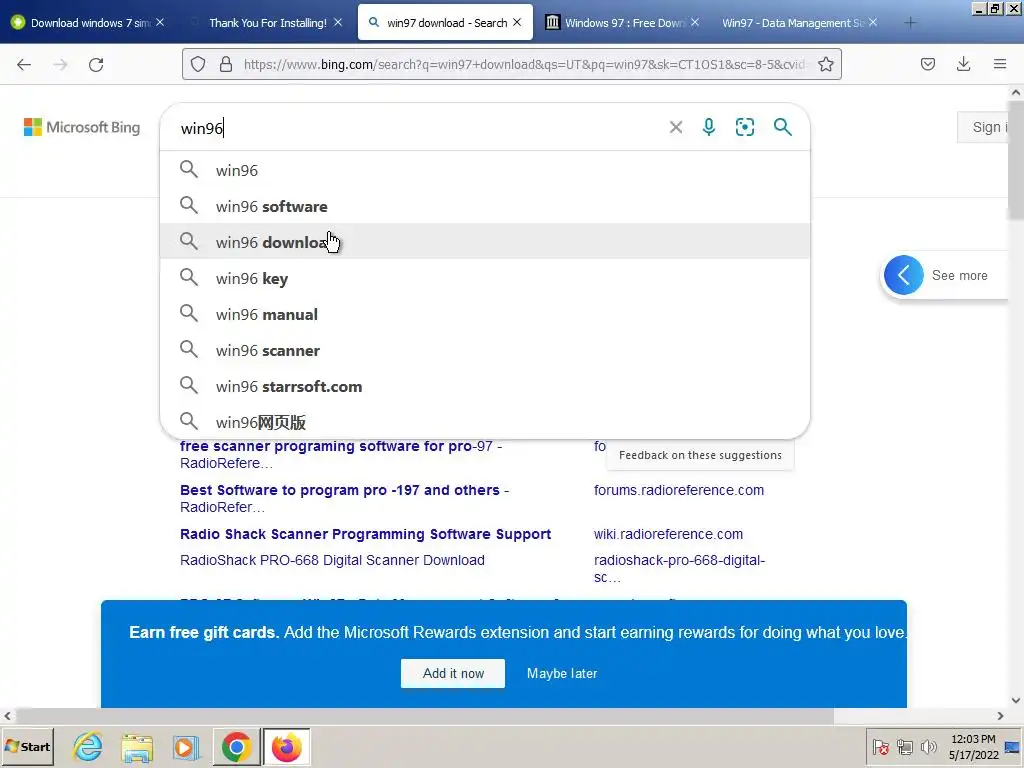
Task: Choose 'win96 starrsoft.com' suggestion
Action: [485, 386]
